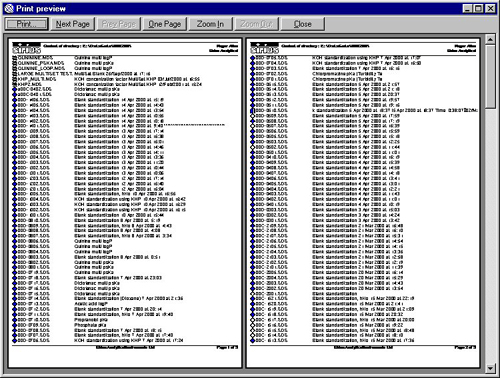Click the 'Propranolol pKa' entry
Screen dimensions: 500x378
coord(91,319)
